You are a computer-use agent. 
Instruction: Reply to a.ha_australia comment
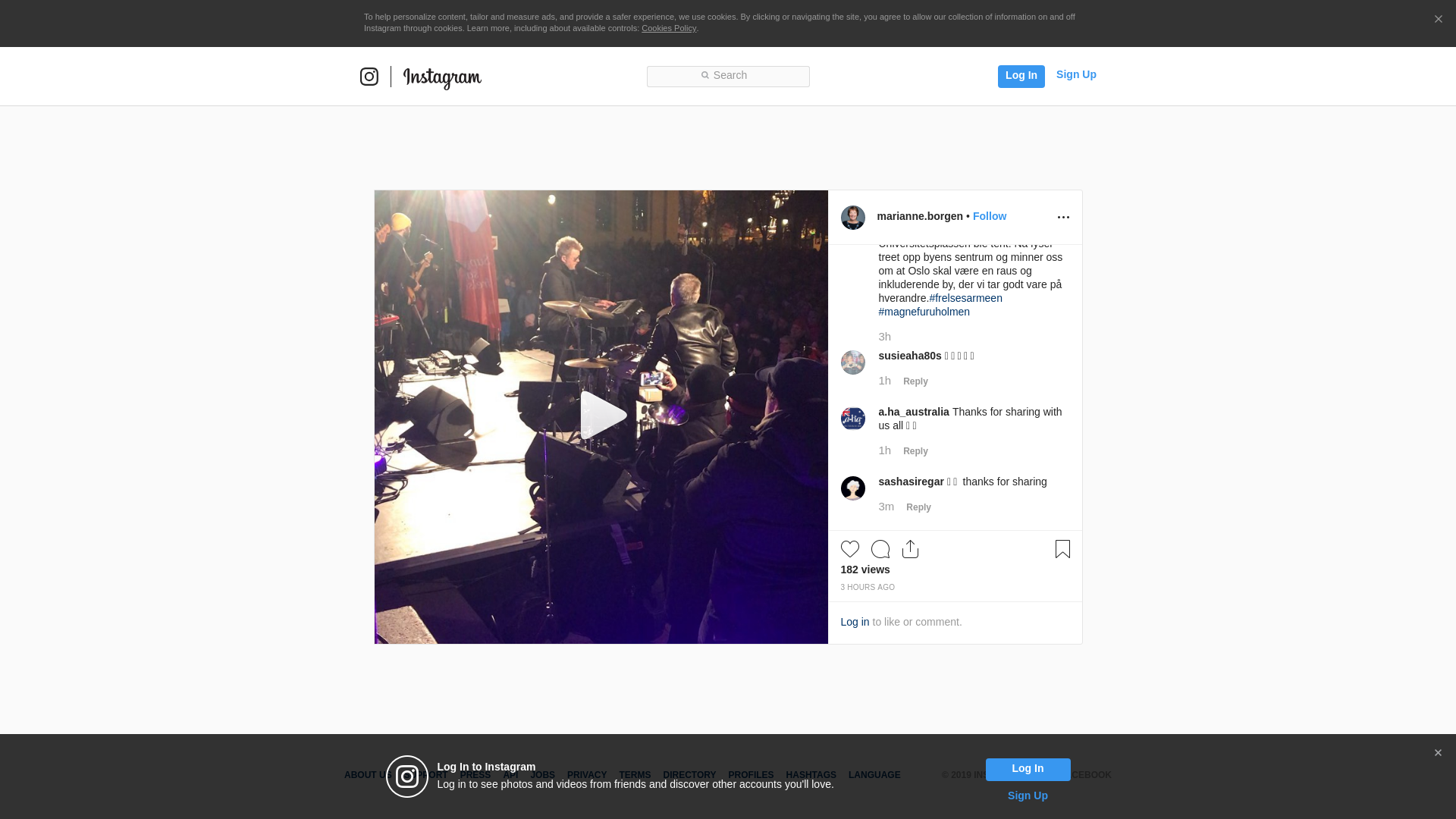[x=915, y=451]
